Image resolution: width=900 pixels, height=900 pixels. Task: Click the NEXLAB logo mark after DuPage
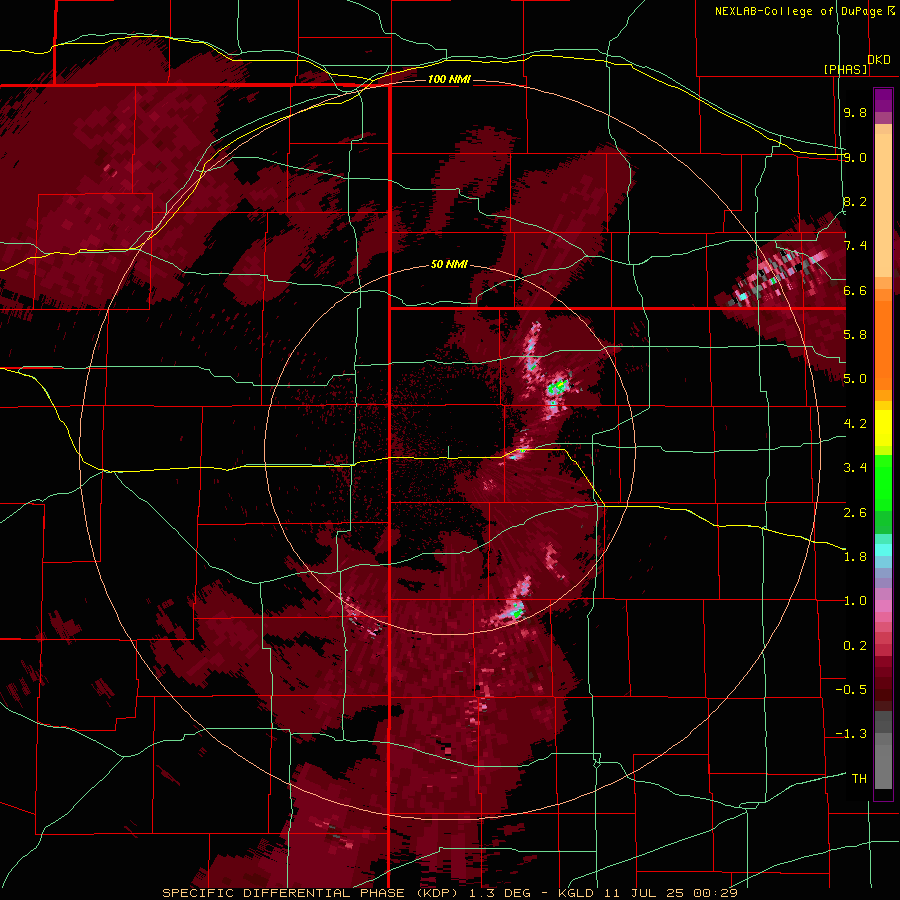pos(891,10)
